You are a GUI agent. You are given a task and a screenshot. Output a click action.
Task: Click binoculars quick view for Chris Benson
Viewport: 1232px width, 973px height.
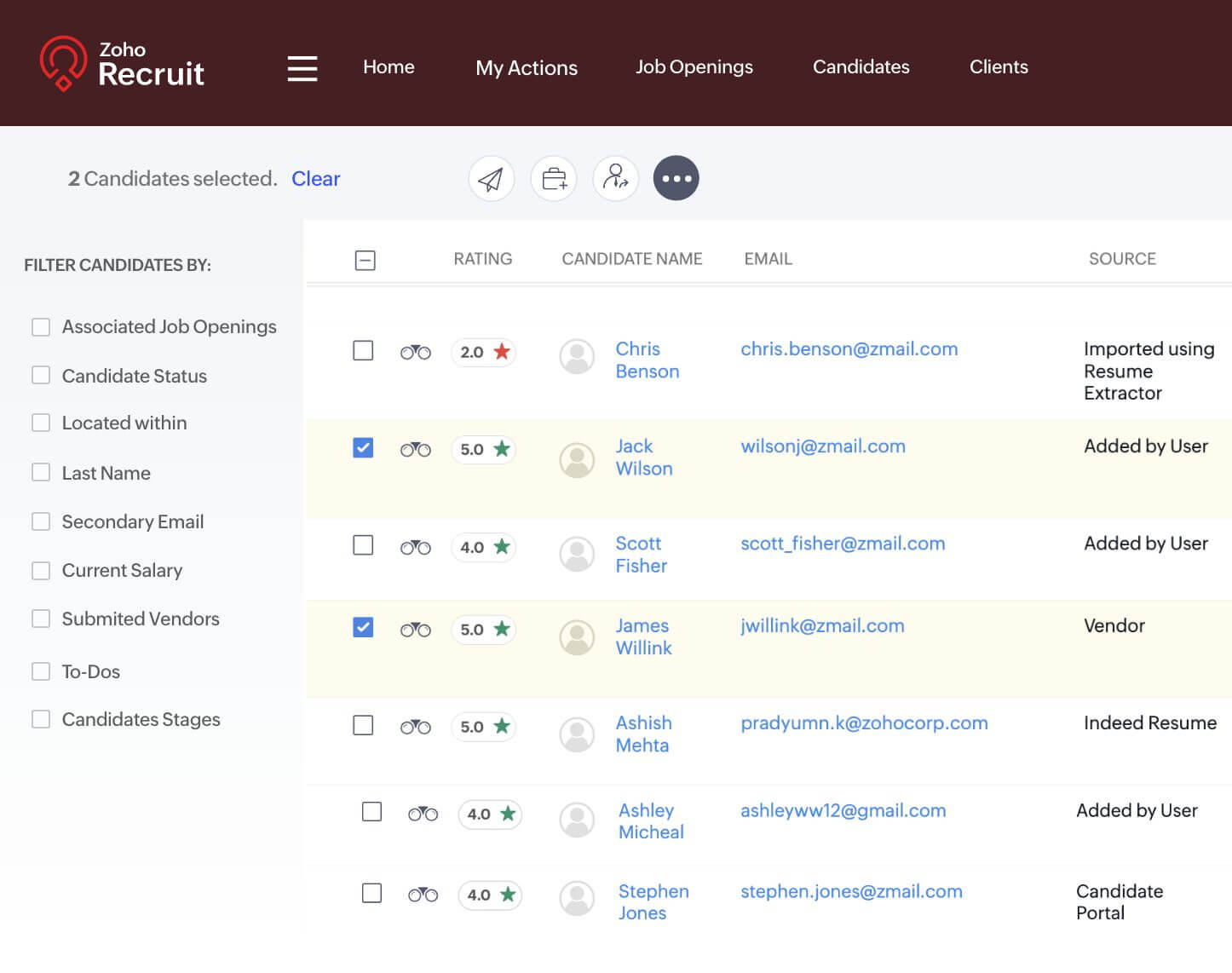[x=416, y=352]
